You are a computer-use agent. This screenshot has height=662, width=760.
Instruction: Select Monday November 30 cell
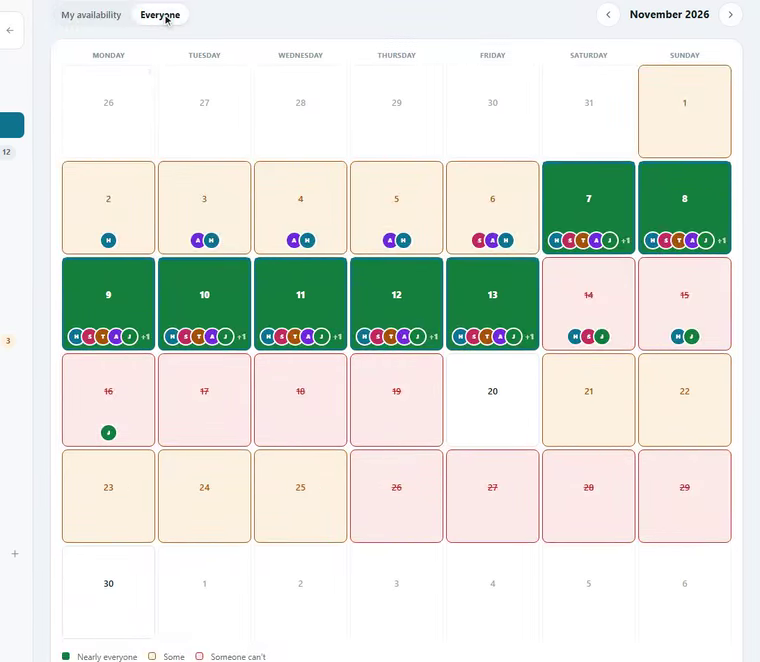pos(109,592)
